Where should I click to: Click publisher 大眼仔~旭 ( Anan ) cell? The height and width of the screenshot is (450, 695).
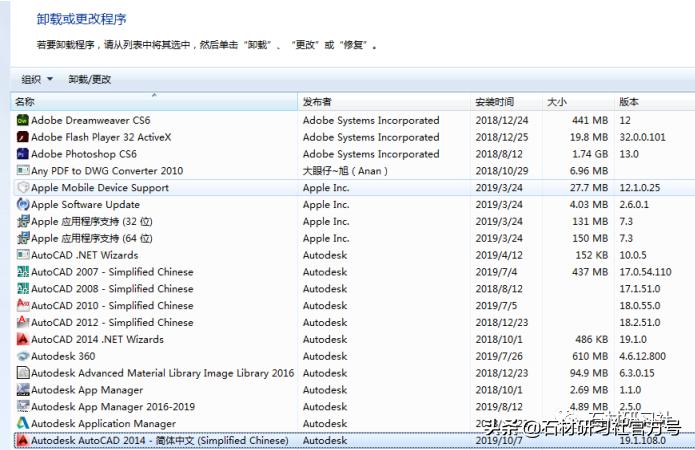click(345, 171)
